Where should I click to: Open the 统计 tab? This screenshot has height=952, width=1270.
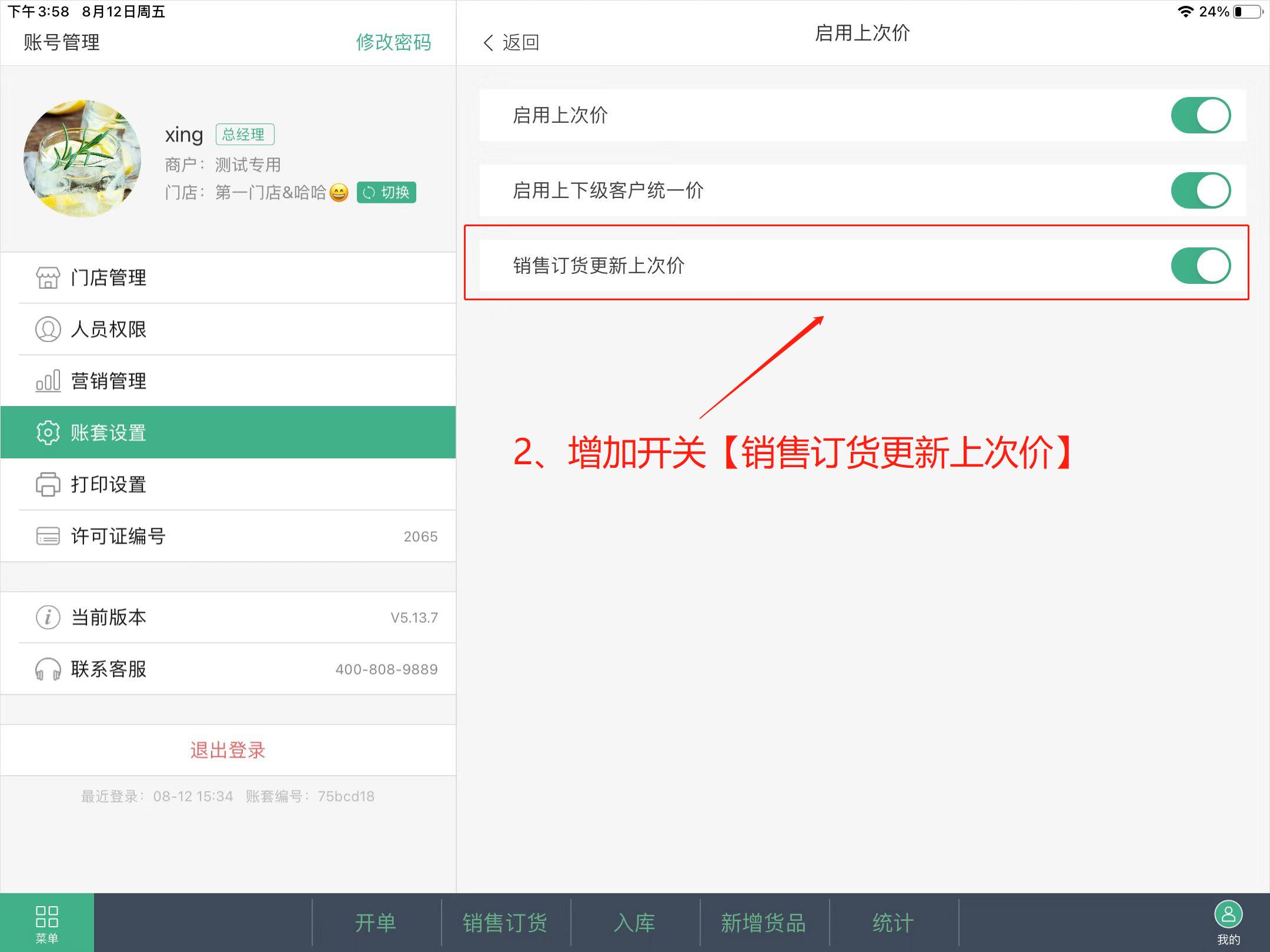click(x=894, y=923)
